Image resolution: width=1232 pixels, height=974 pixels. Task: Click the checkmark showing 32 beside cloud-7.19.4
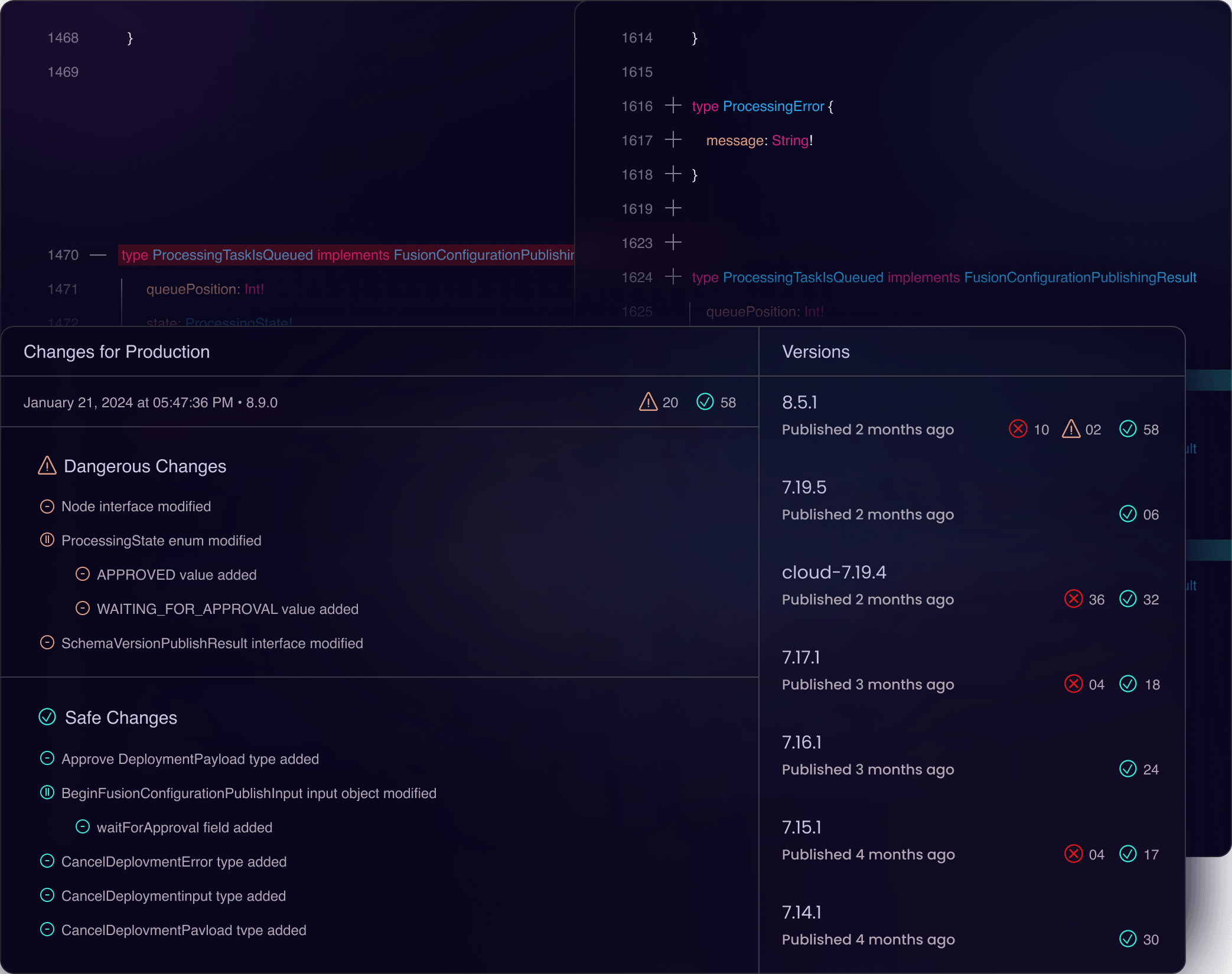(x=1128, y=599)
